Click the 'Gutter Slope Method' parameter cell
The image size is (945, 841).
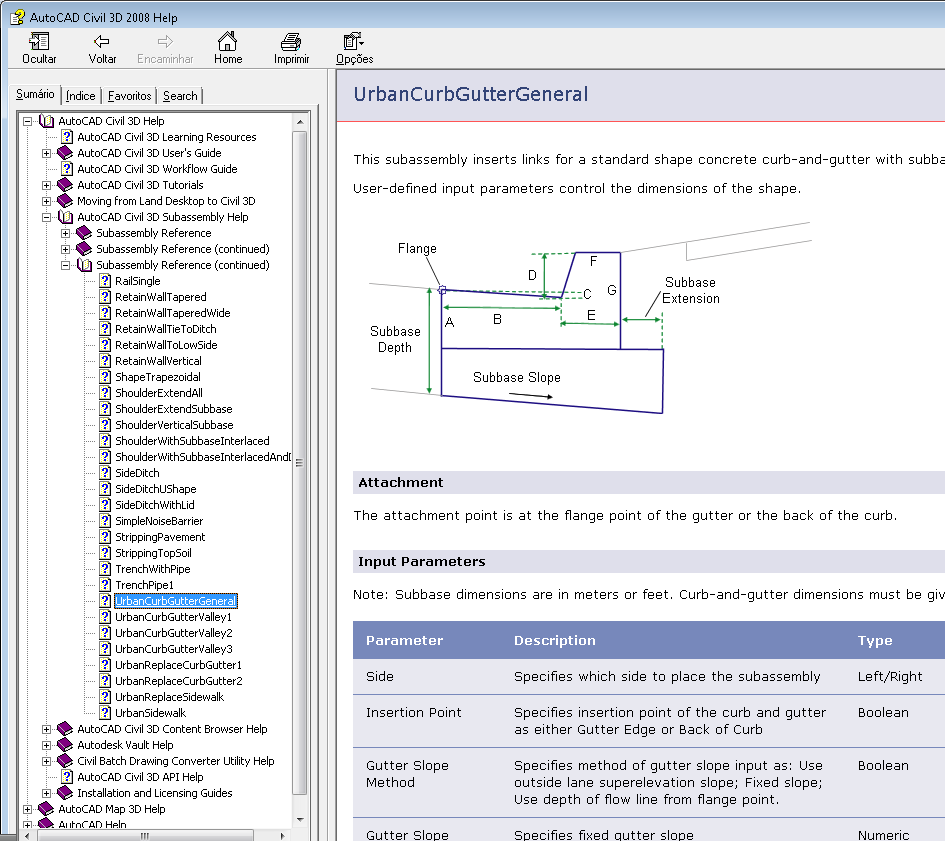pyautogui.click(x=407, y=773)
